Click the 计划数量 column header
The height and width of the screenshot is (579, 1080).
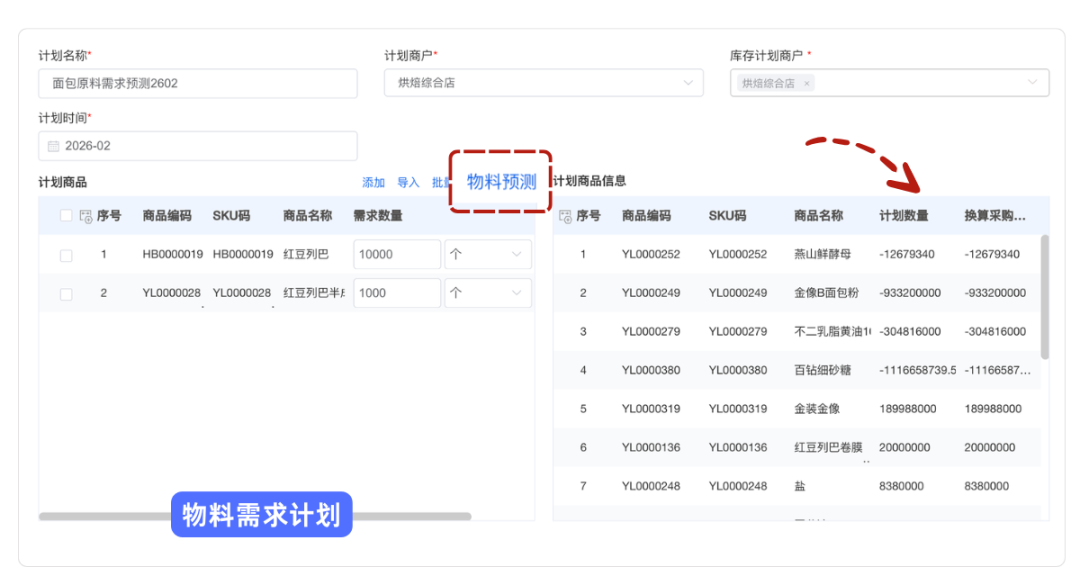tap(903, 216)
